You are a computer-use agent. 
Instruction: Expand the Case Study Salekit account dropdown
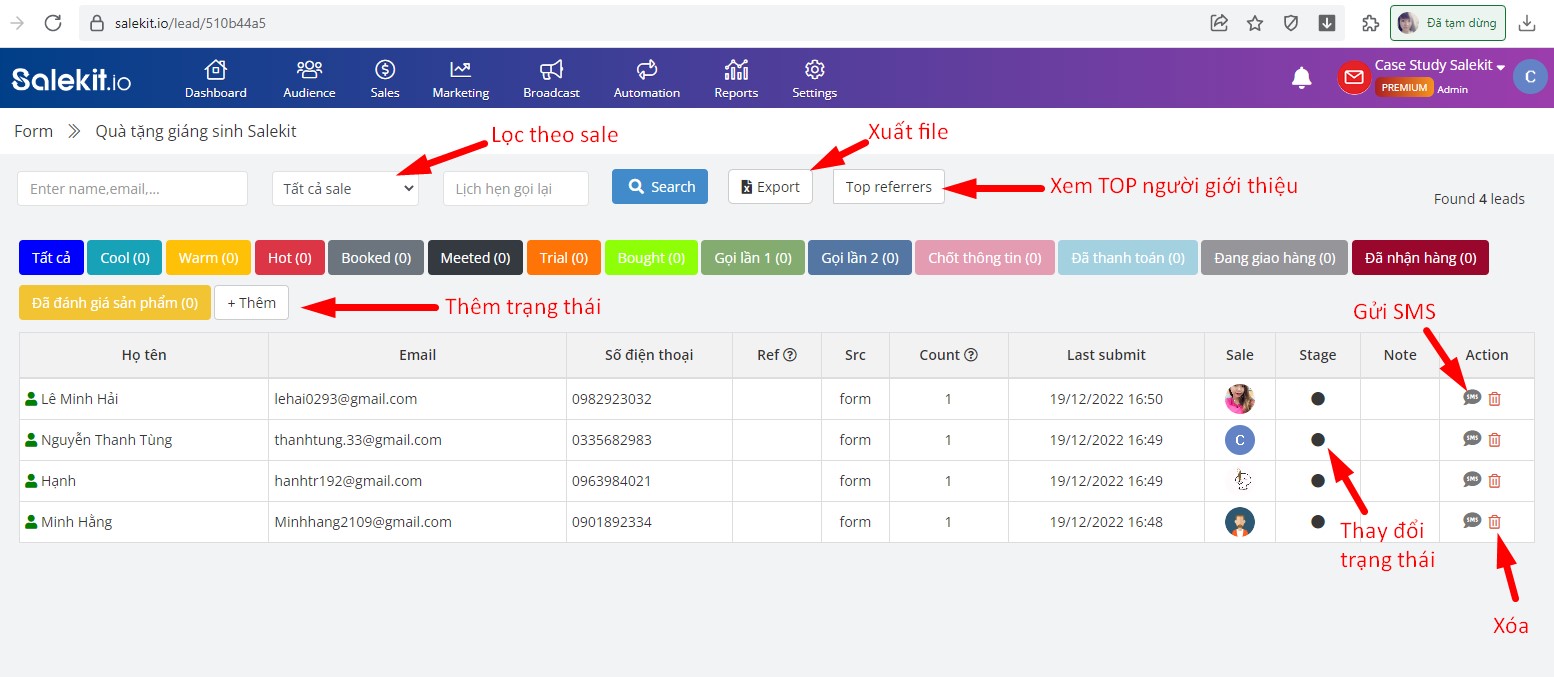point(1440,66)
